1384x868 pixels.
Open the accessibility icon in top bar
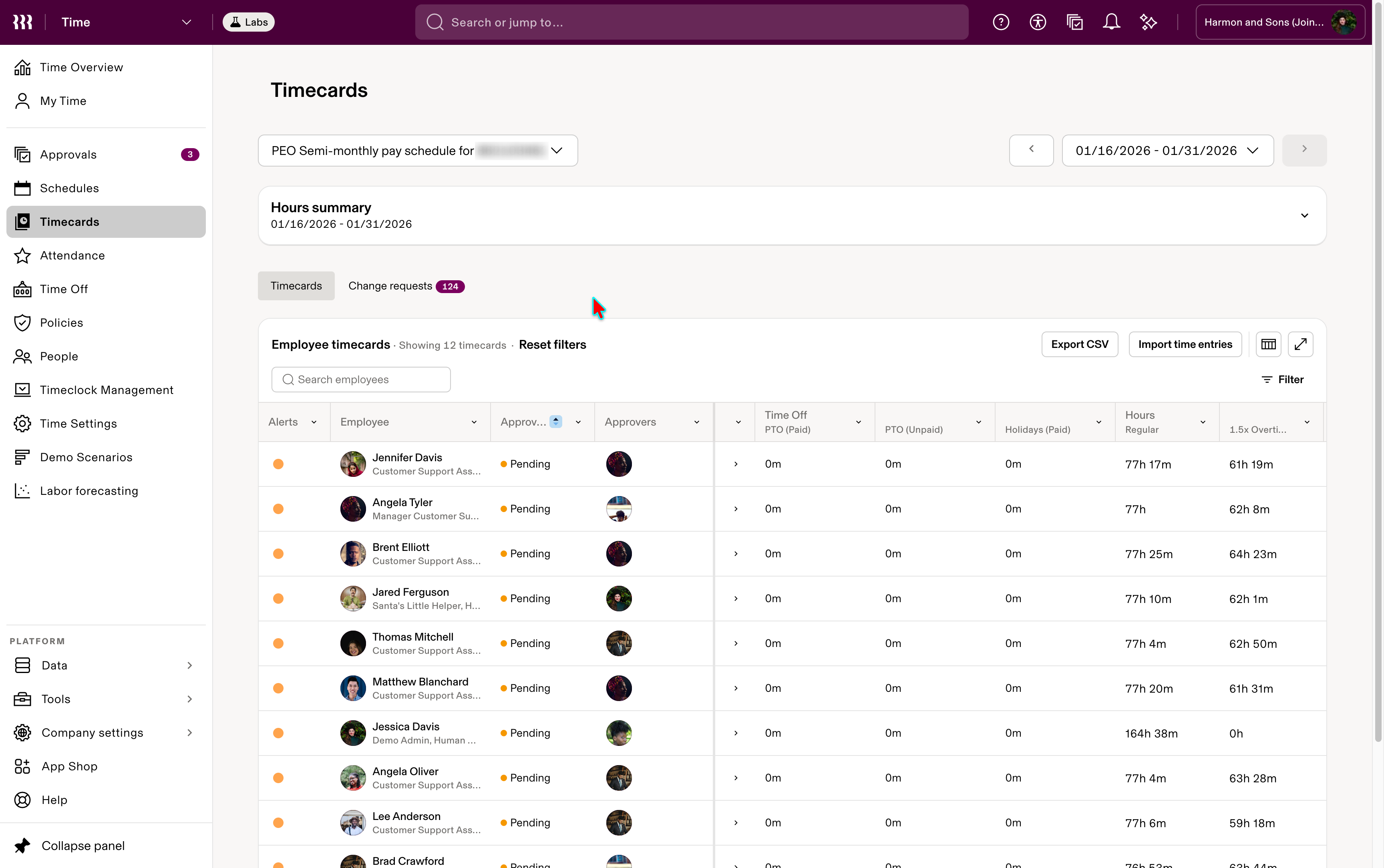pyautogui.click(x=1037, y=22)
